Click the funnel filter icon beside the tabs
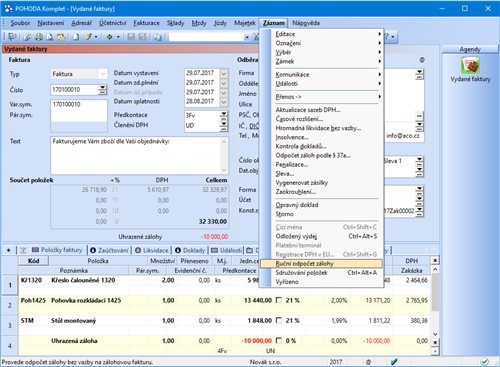 tap(23, 250)
